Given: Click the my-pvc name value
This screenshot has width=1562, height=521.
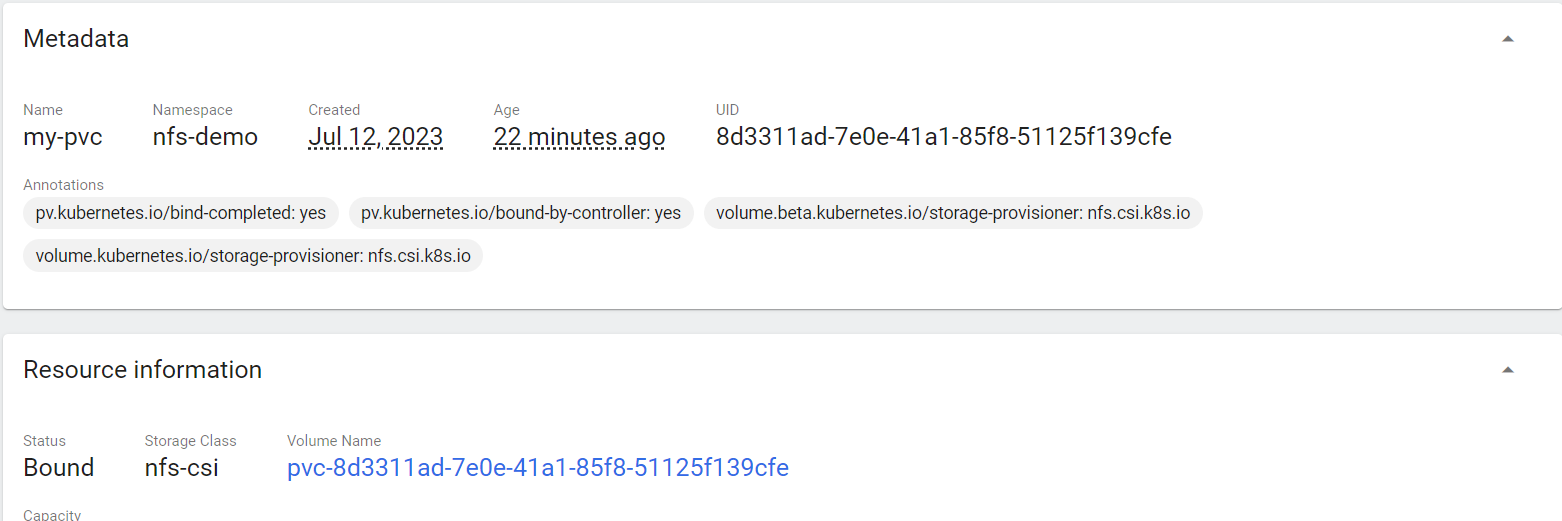Looking at the screenshot, I should click(x=63, y=137).
